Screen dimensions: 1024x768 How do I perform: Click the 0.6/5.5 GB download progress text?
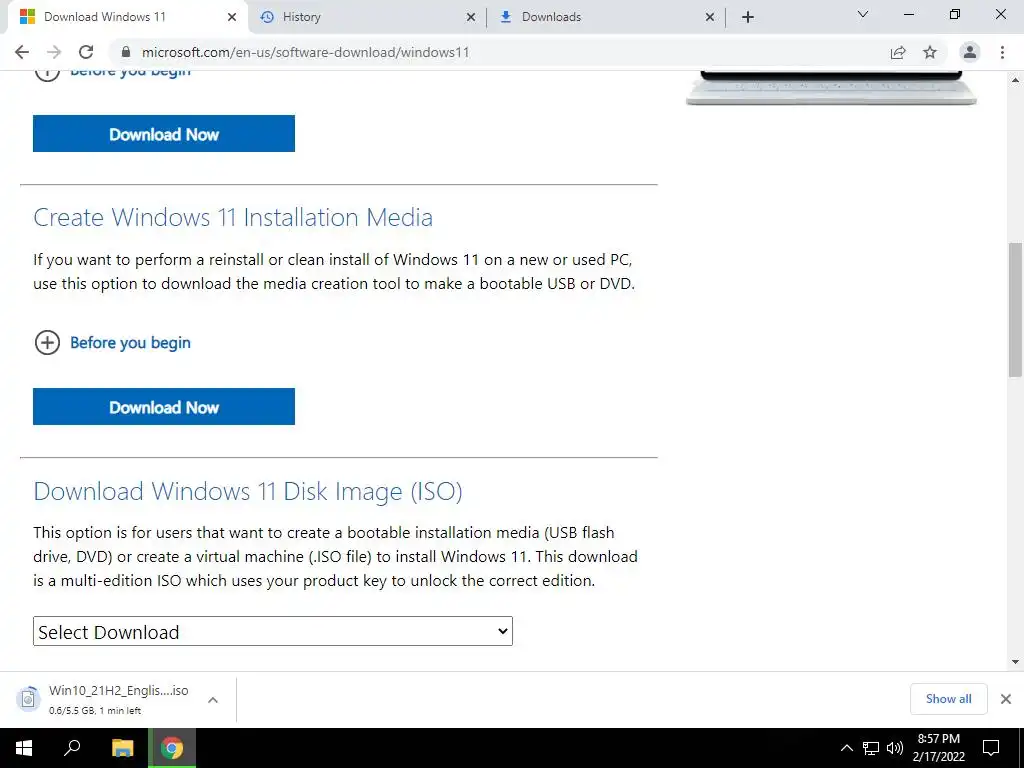click(95, 711)
